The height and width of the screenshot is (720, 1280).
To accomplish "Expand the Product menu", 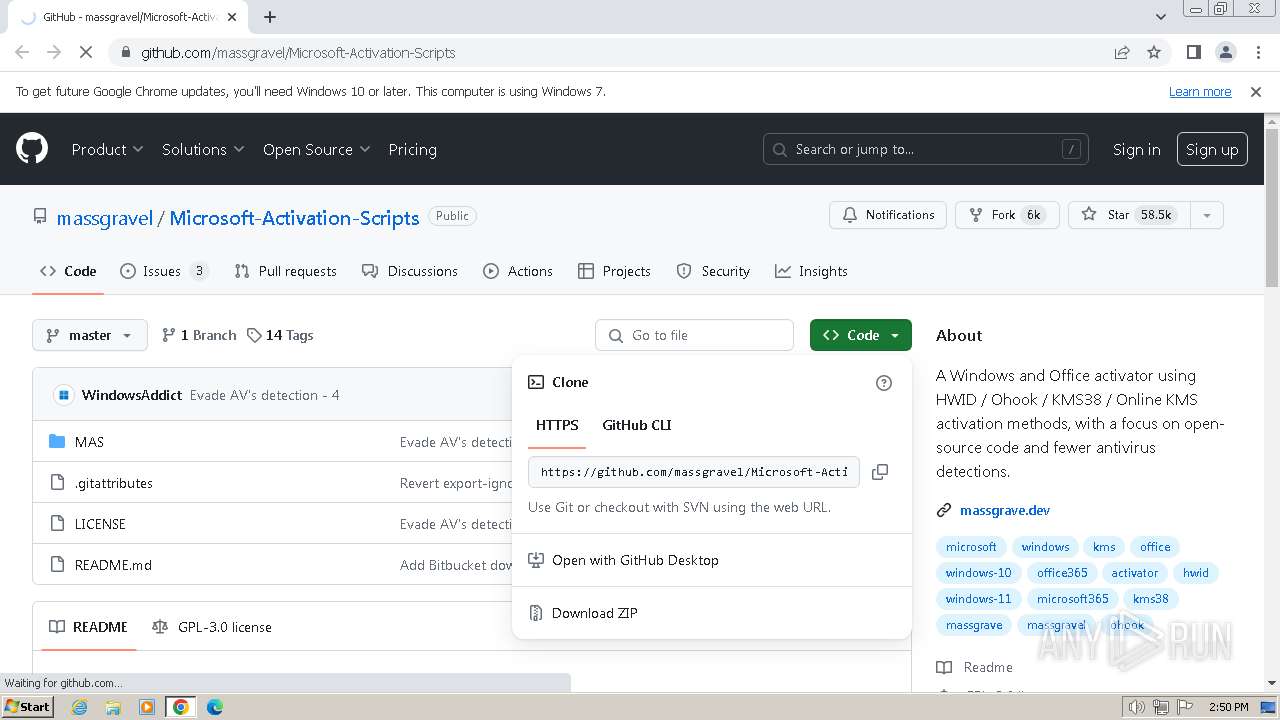I will click(107, 149).
